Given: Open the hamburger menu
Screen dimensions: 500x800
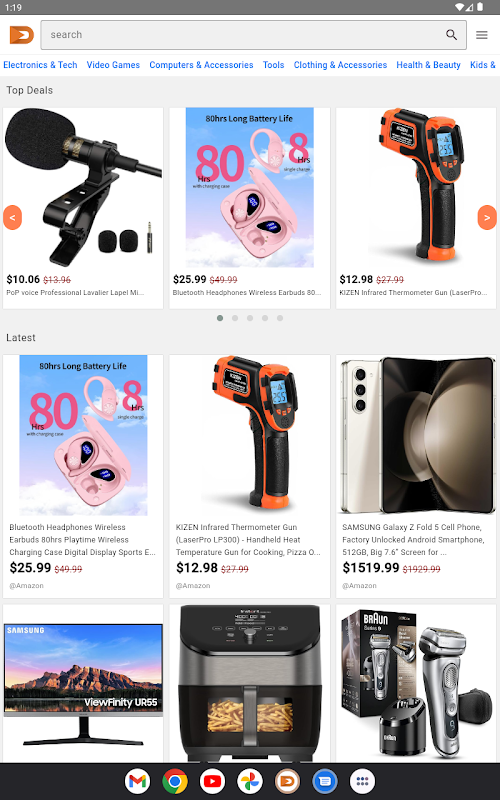Looking at the screenshot, I should coord(482,35).
